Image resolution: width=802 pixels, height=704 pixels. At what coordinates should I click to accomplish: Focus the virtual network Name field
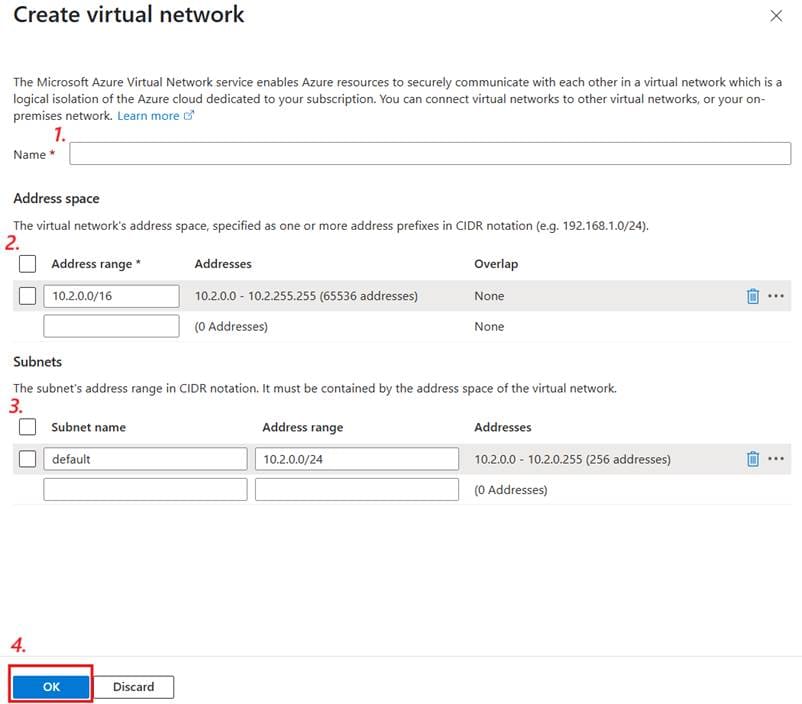pyautogui.click(x=430, y=154)
